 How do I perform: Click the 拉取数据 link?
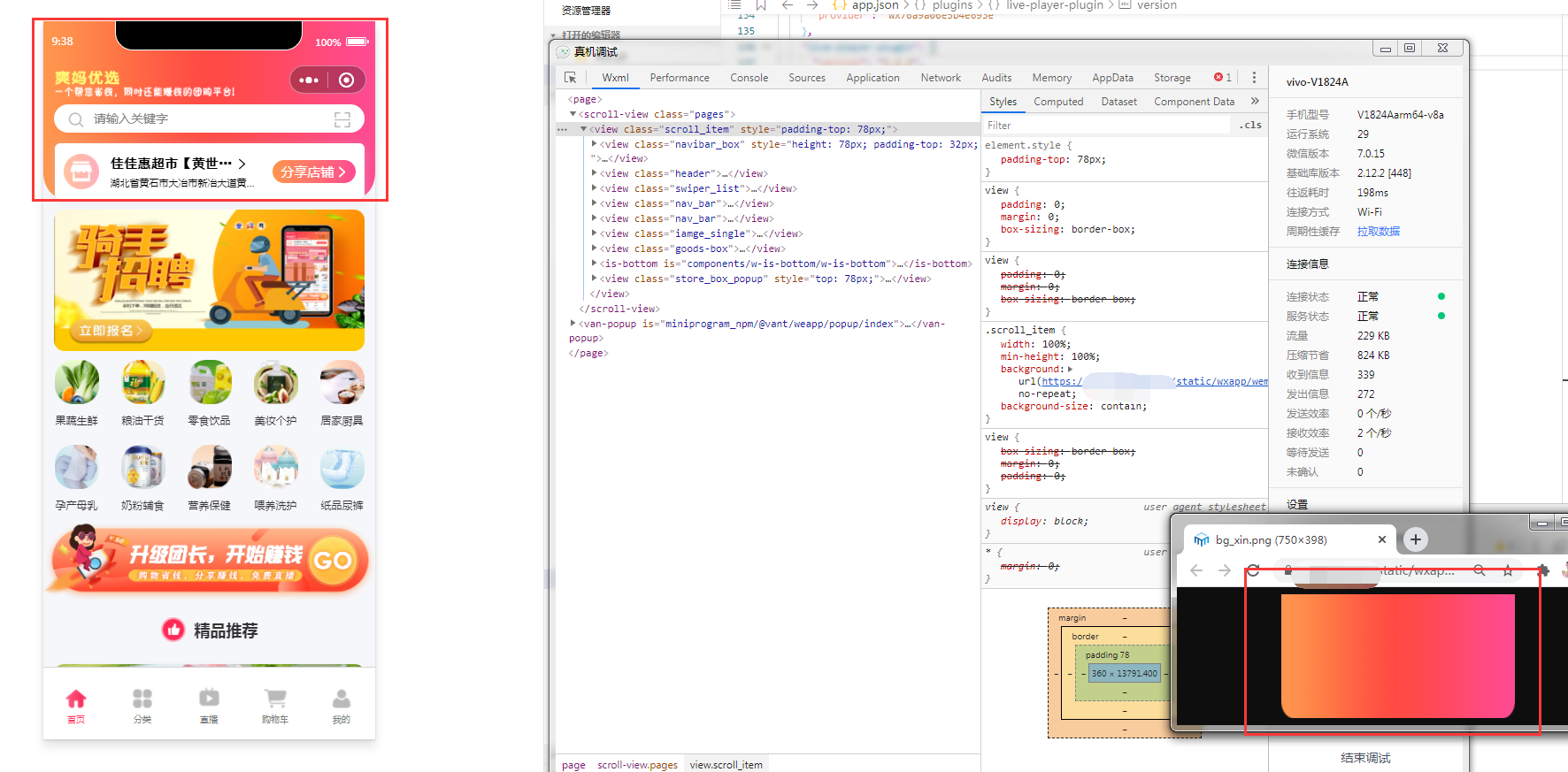pyautogui.click(x=1378, y=232)
